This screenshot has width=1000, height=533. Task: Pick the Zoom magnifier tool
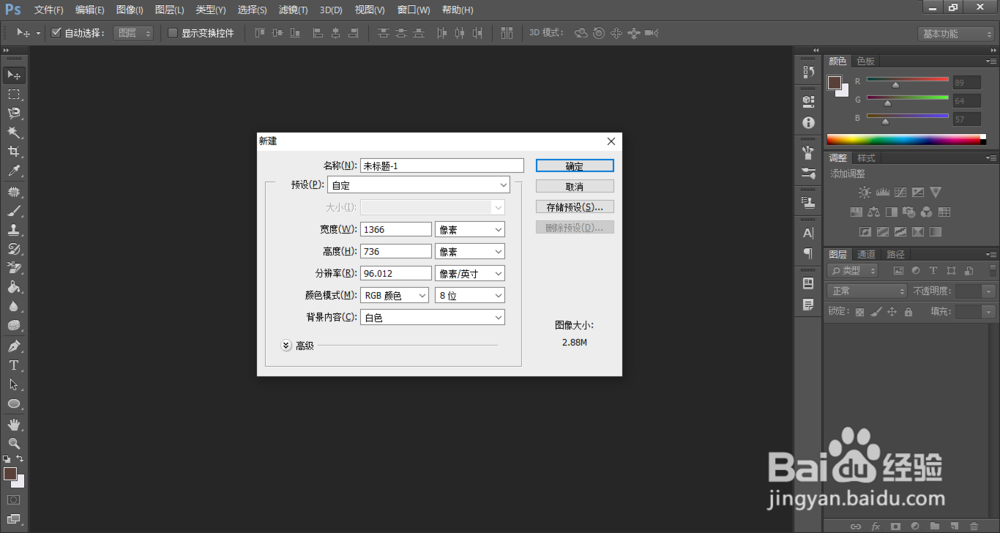click(13, 443)
